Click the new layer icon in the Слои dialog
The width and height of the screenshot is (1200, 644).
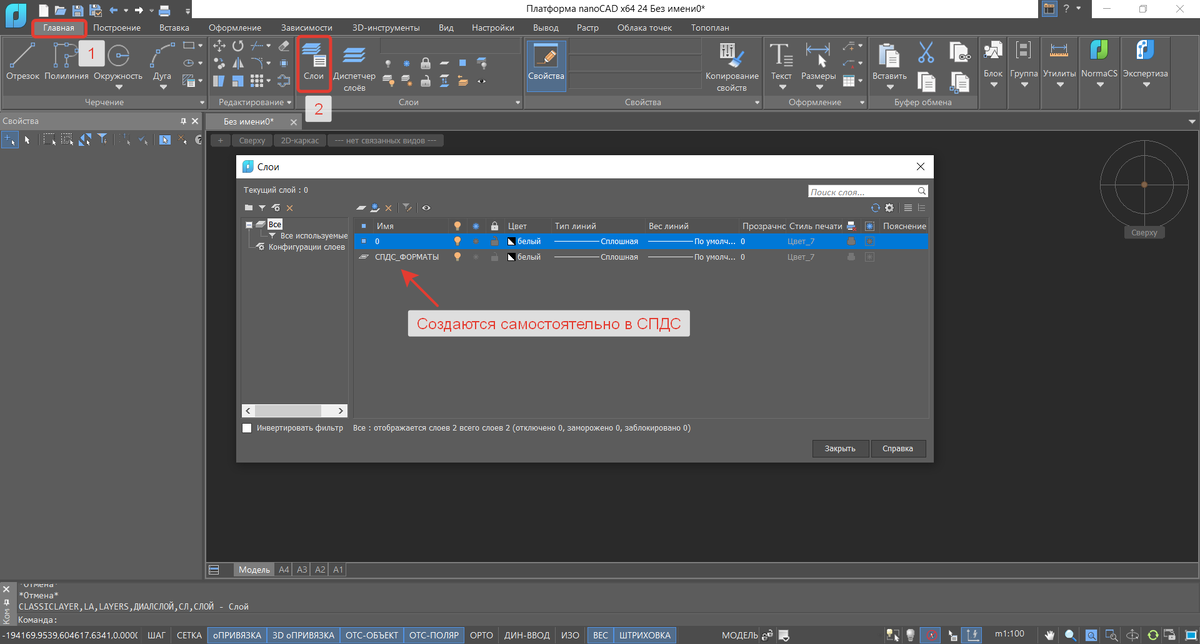coord(363,207)
